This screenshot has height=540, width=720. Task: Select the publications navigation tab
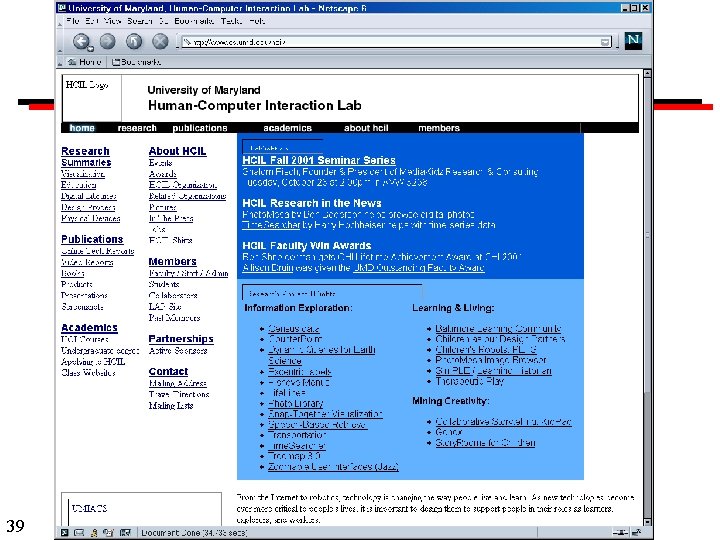[200, 128]
